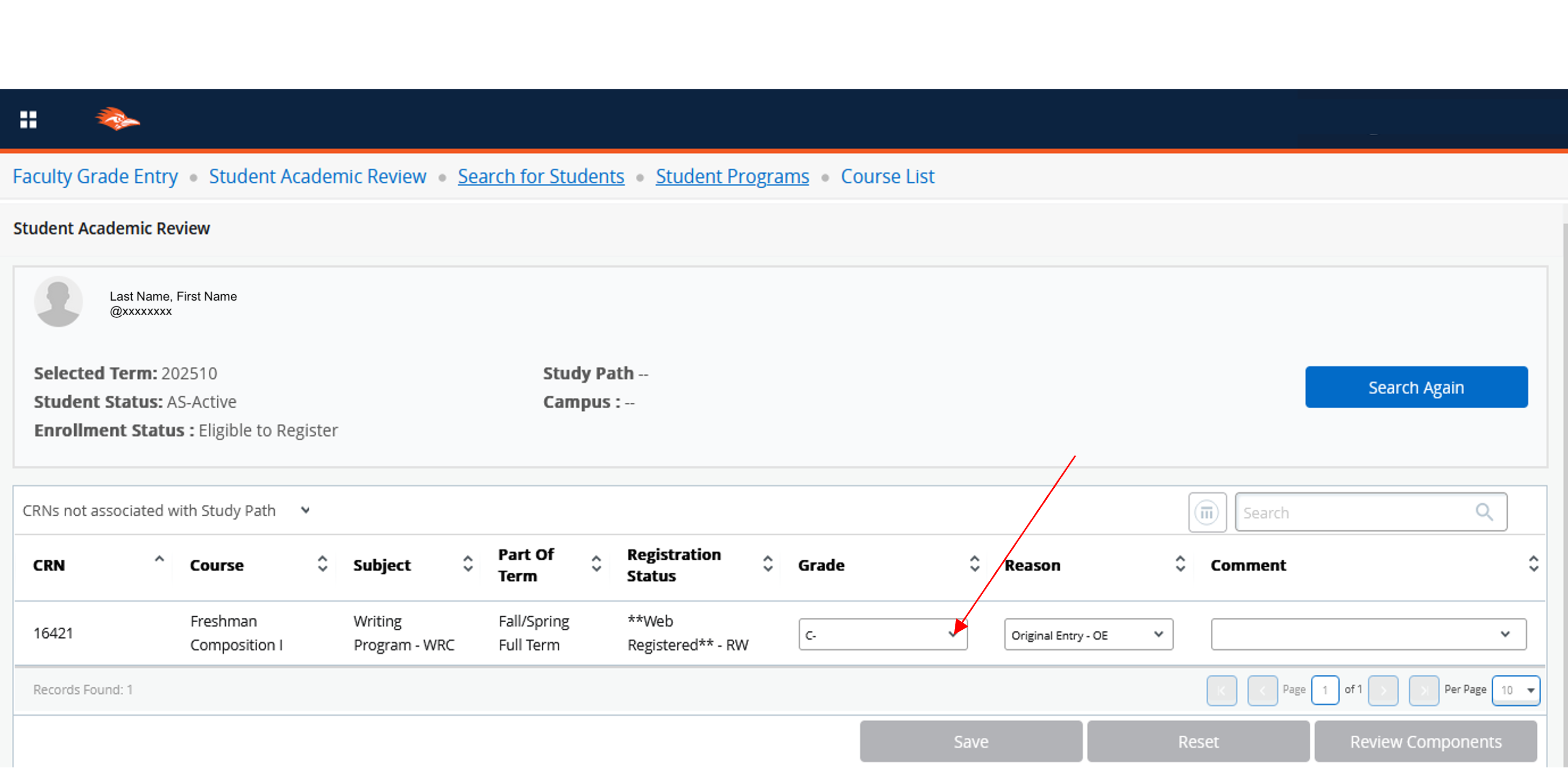
Task: Sort by CRN column arrow
Action: (x=159, y=559)
